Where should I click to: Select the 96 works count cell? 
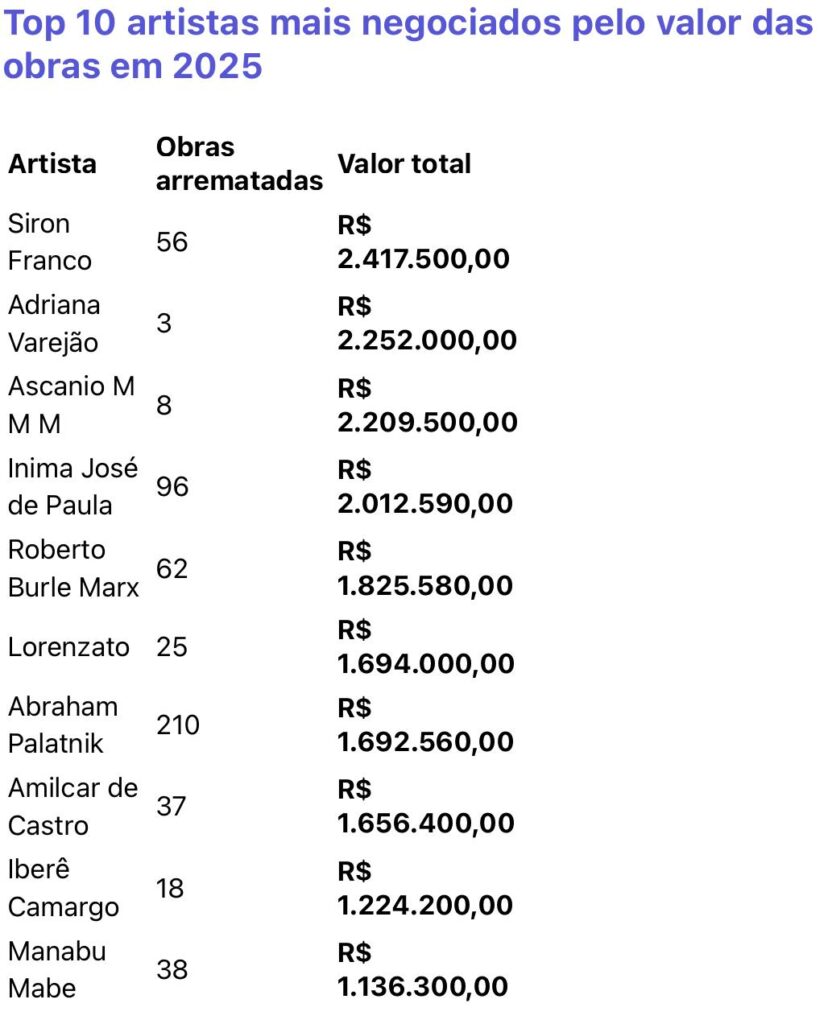click(172, 486)
